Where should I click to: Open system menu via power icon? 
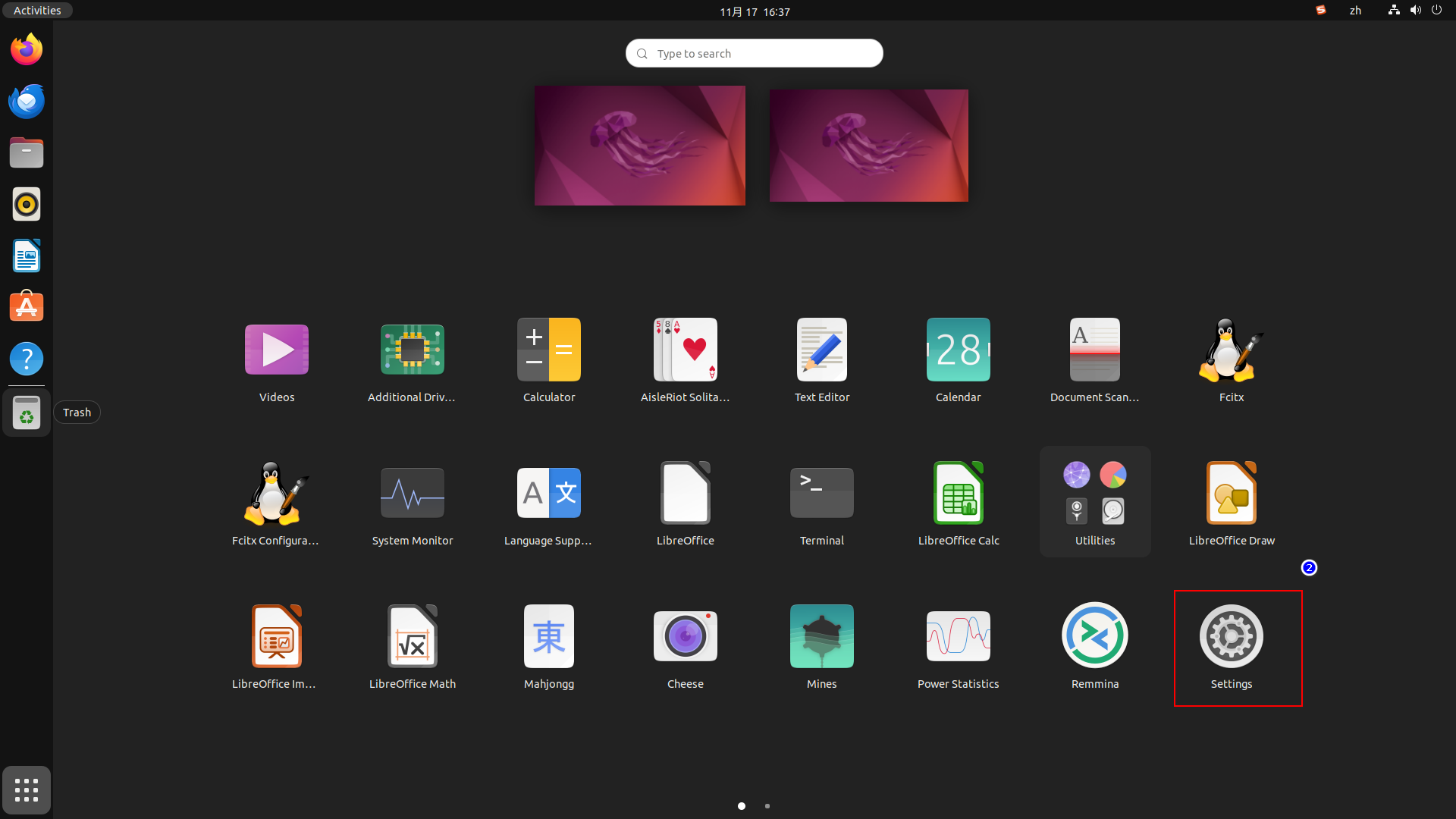tap(1436, 11)
